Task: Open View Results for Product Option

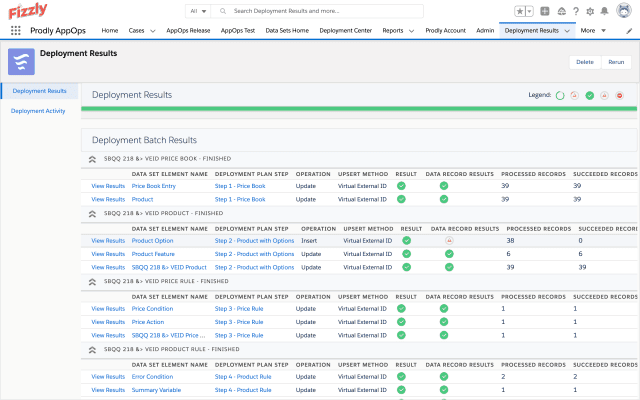Action: (x=108, y=241)
